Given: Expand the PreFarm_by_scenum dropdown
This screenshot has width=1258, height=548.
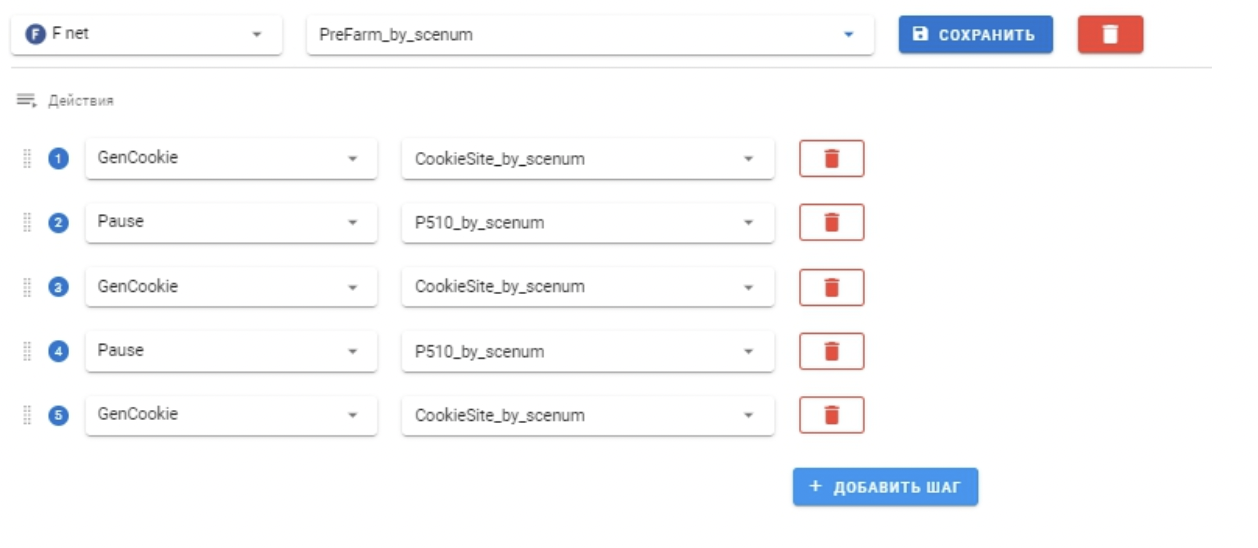Looking at the screenshot, I should click(x=590, y=34).
